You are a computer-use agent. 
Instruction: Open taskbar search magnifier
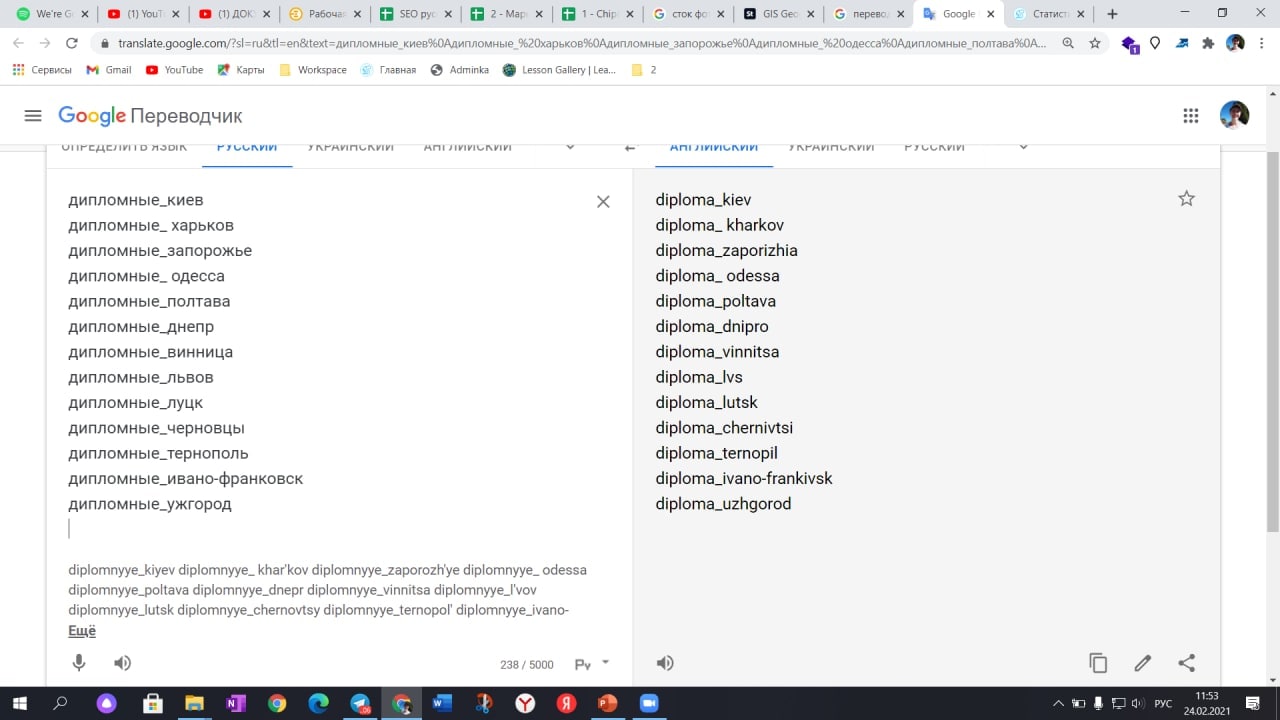click(60, 703)
